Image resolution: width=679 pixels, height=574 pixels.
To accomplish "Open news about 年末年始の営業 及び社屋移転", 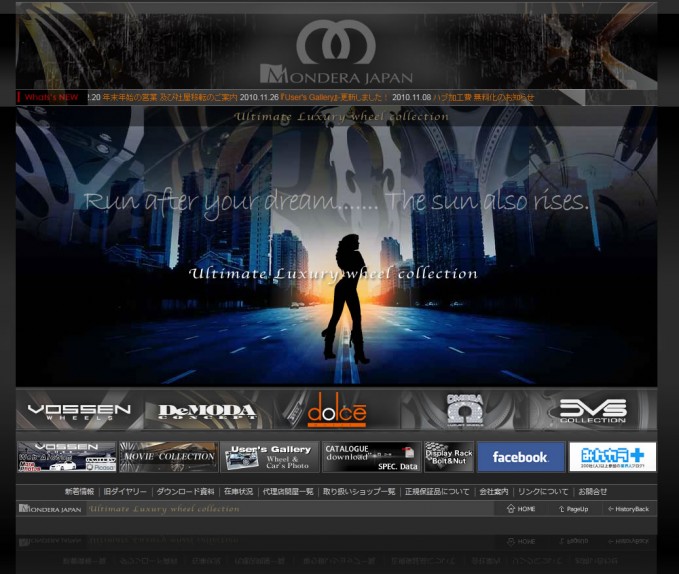I will (170, 97).
